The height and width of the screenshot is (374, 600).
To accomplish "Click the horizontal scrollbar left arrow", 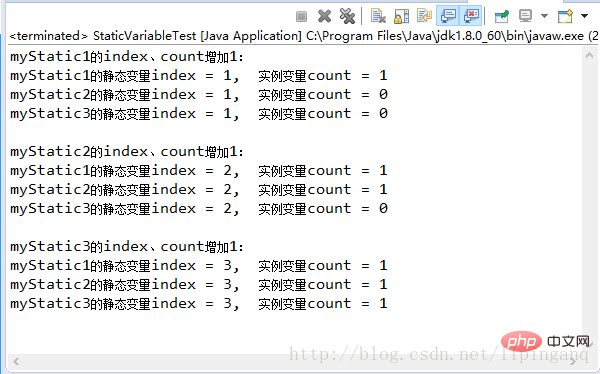I will coord(16,361).
